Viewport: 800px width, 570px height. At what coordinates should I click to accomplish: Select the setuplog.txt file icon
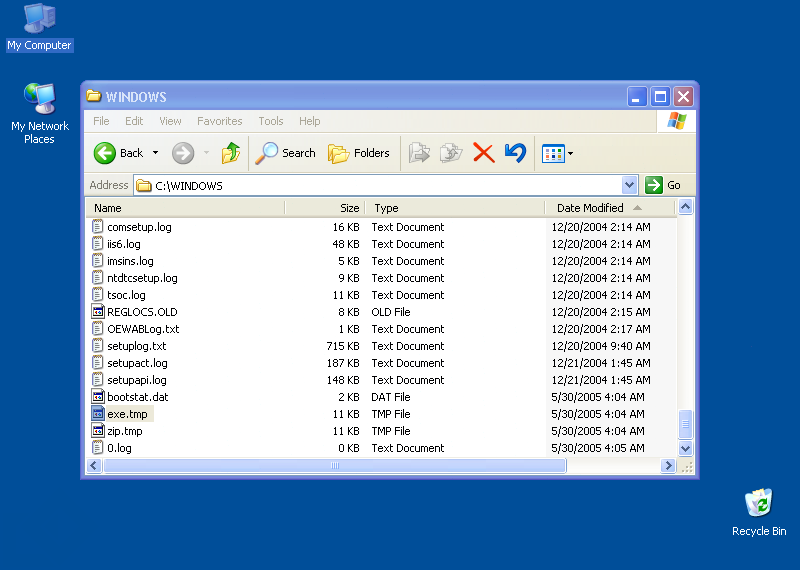tap(97, 345)
